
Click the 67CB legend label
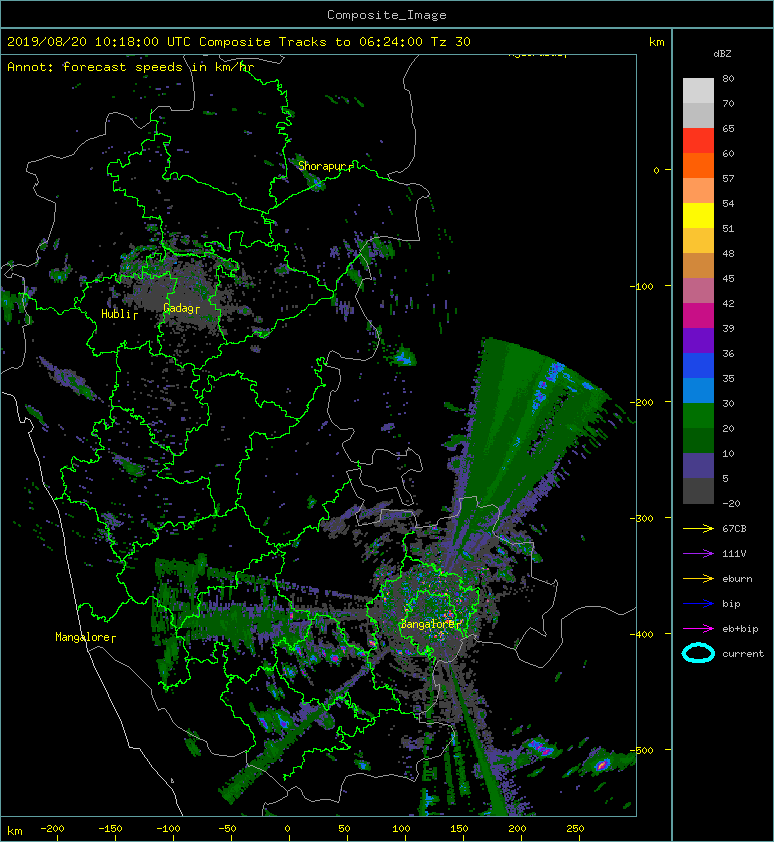point(734,528)
